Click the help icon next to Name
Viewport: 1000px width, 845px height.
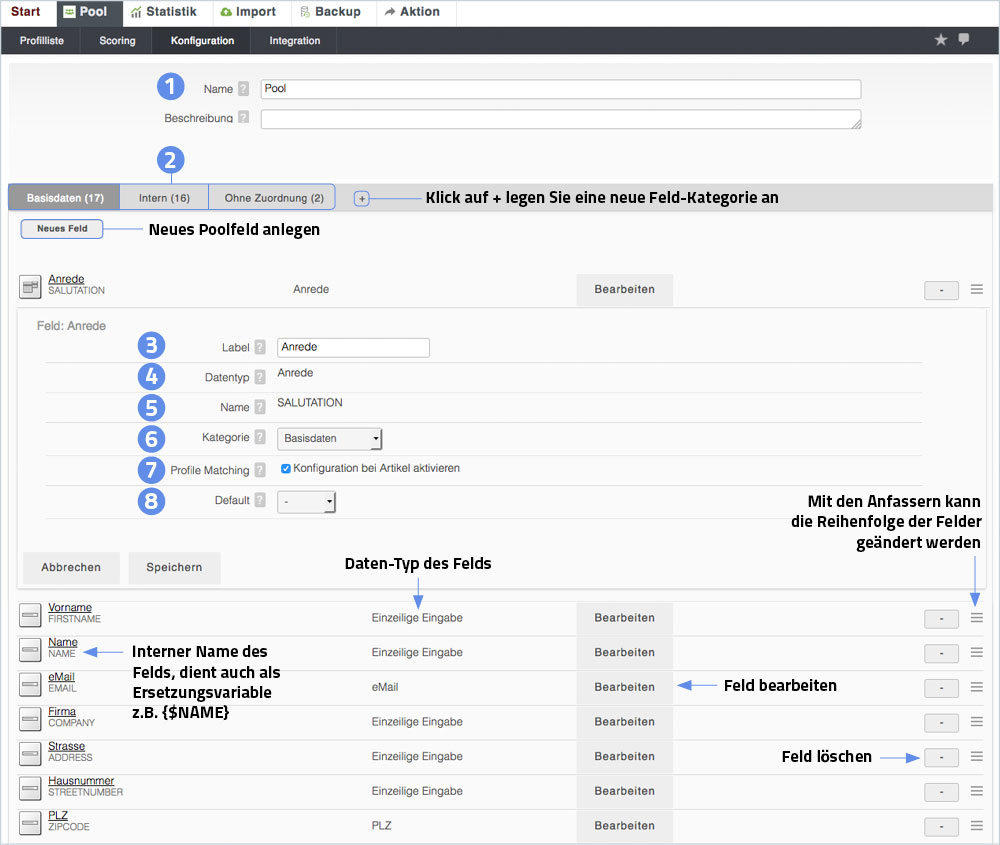tap(243, 89)
